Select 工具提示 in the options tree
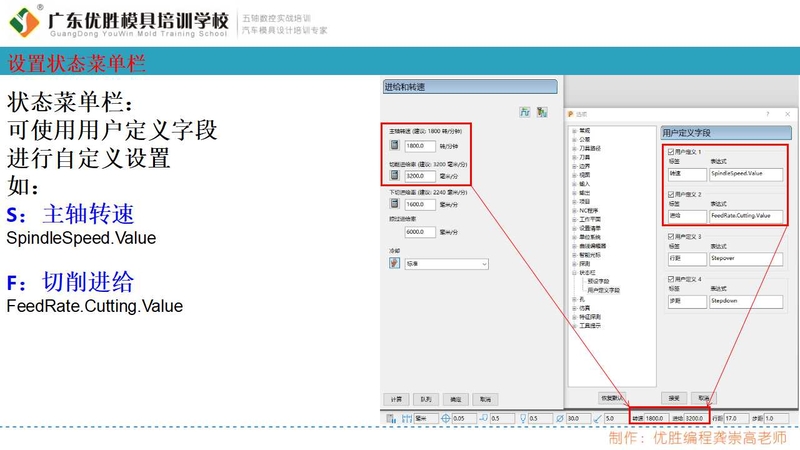Viewport: 800px width, 450px height. pyautogui.click(x=590, y=326)
